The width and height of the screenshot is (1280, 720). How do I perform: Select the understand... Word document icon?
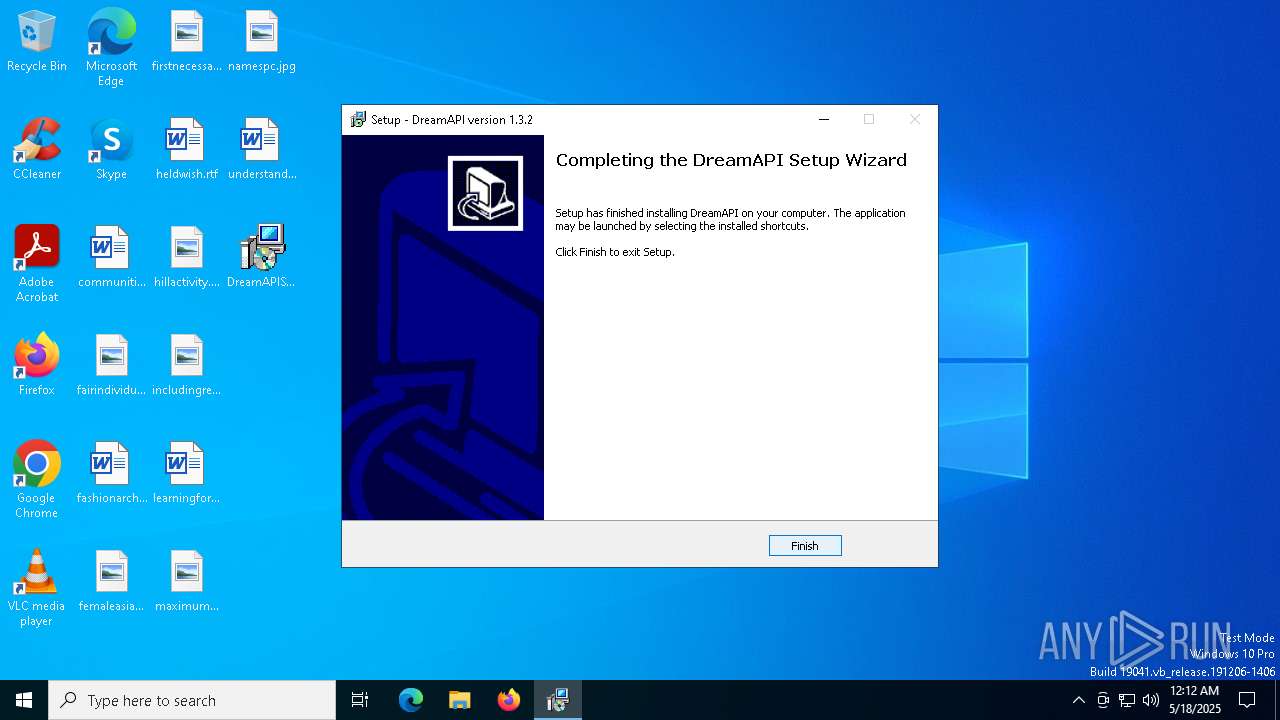[262, 150]
